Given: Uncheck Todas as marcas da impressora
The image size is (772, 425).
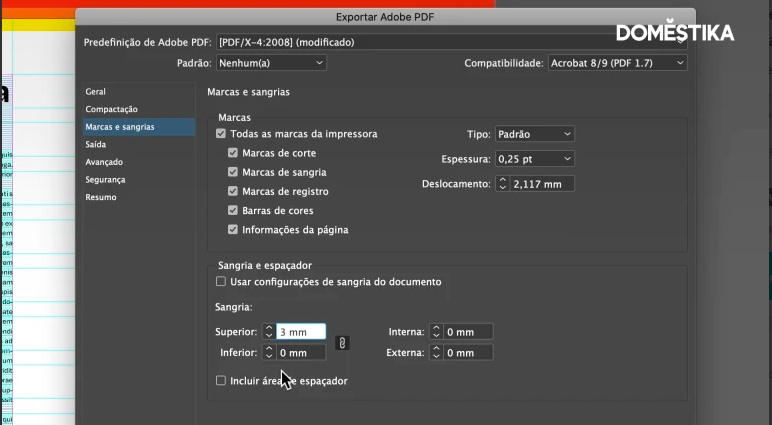Looking at the screenshot, I should pyautogui.click(x=221, y=134).
